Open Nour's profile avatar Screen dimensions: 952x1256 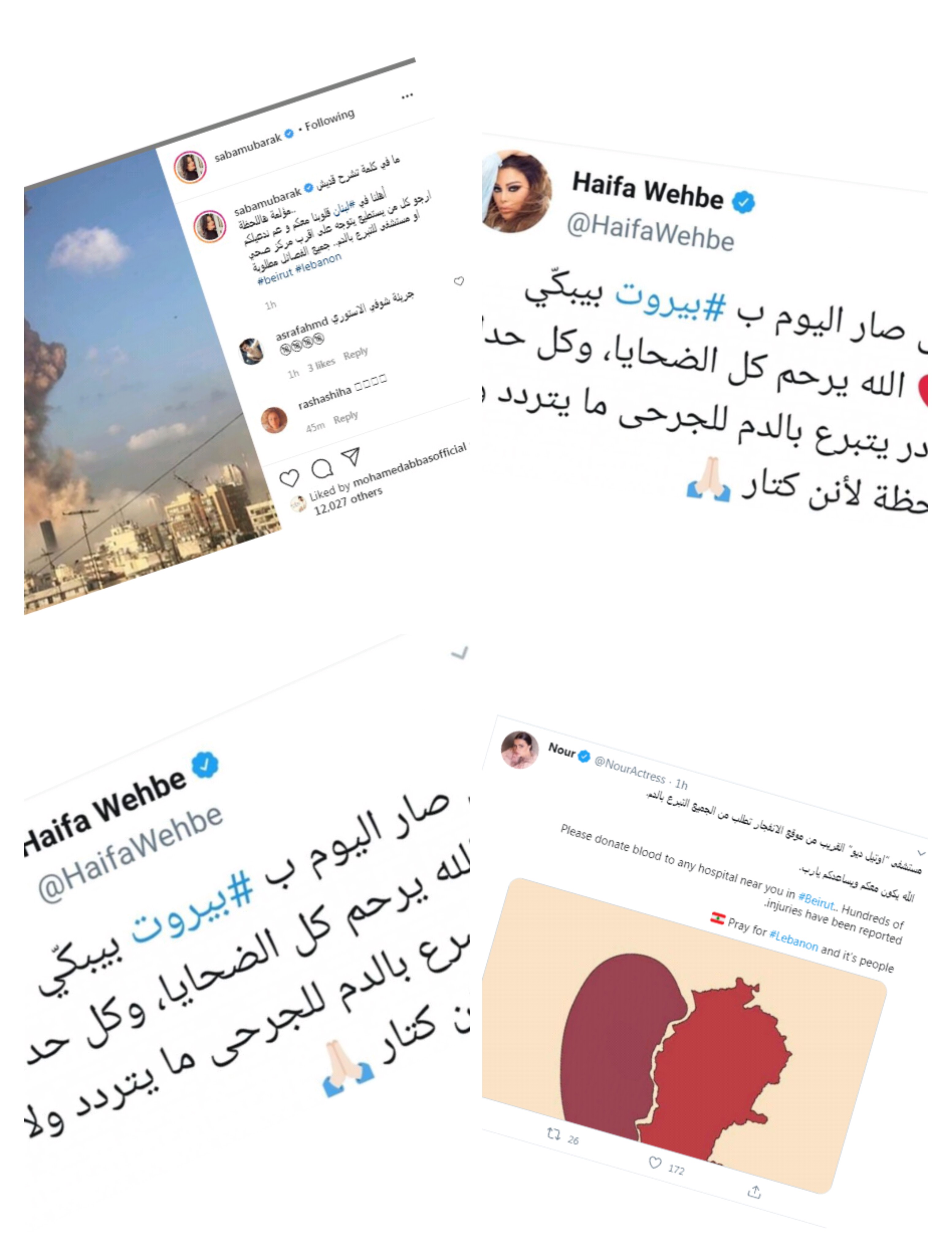pyautogui.click(x=520, y=749)
